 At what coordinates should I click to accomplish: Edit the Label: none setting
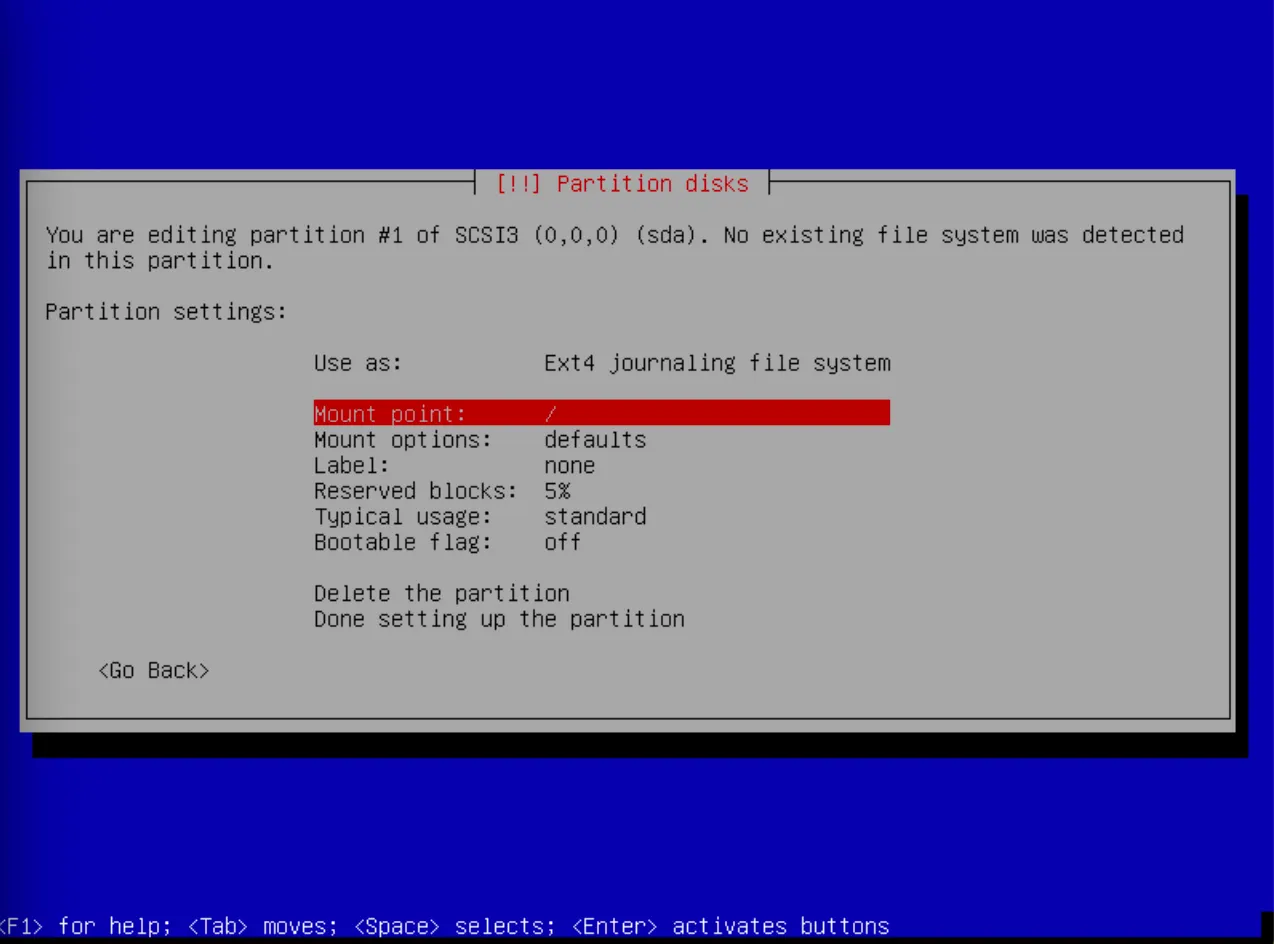[454, 466]
